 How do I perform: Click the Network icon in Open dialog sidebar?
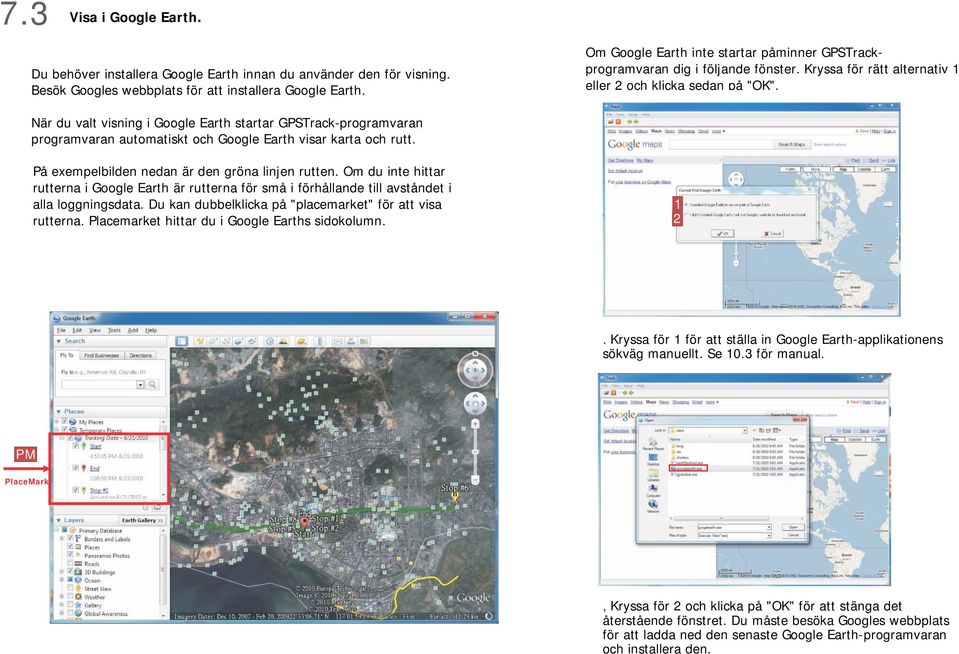(653, 505)
